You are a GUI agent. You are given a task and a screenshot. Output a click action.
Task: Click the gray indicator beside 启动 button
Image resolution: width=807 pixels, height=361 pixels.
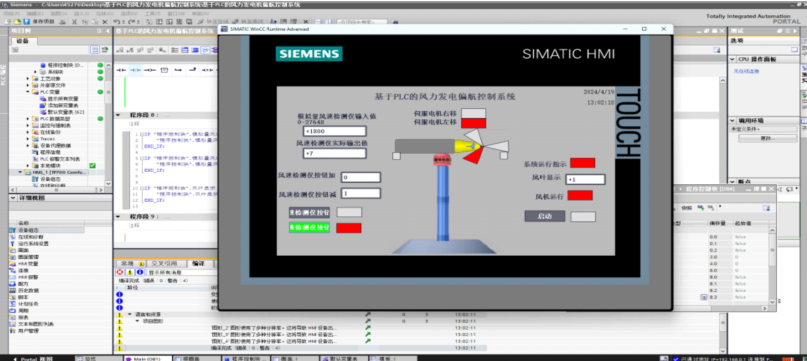point(583,216)
